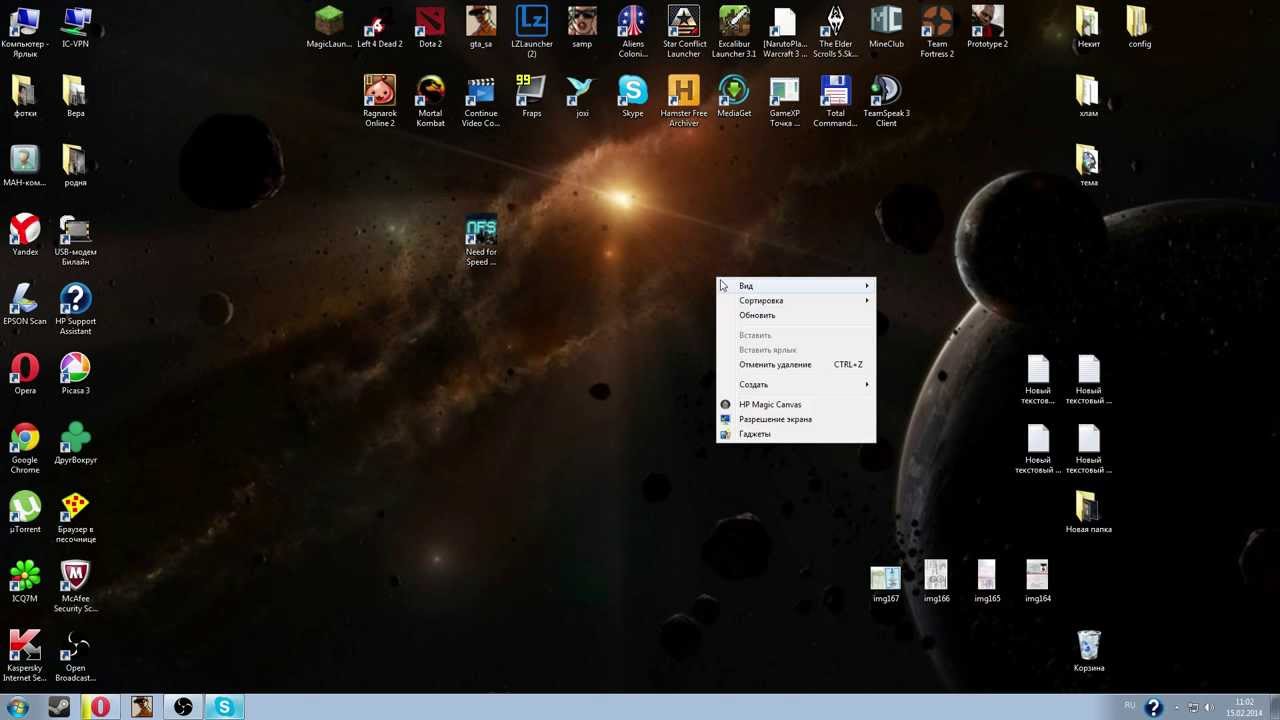This screenshot has height=720, width=1280.
Task: Click the volume speaker tray icon
Action: [1209, 707]
